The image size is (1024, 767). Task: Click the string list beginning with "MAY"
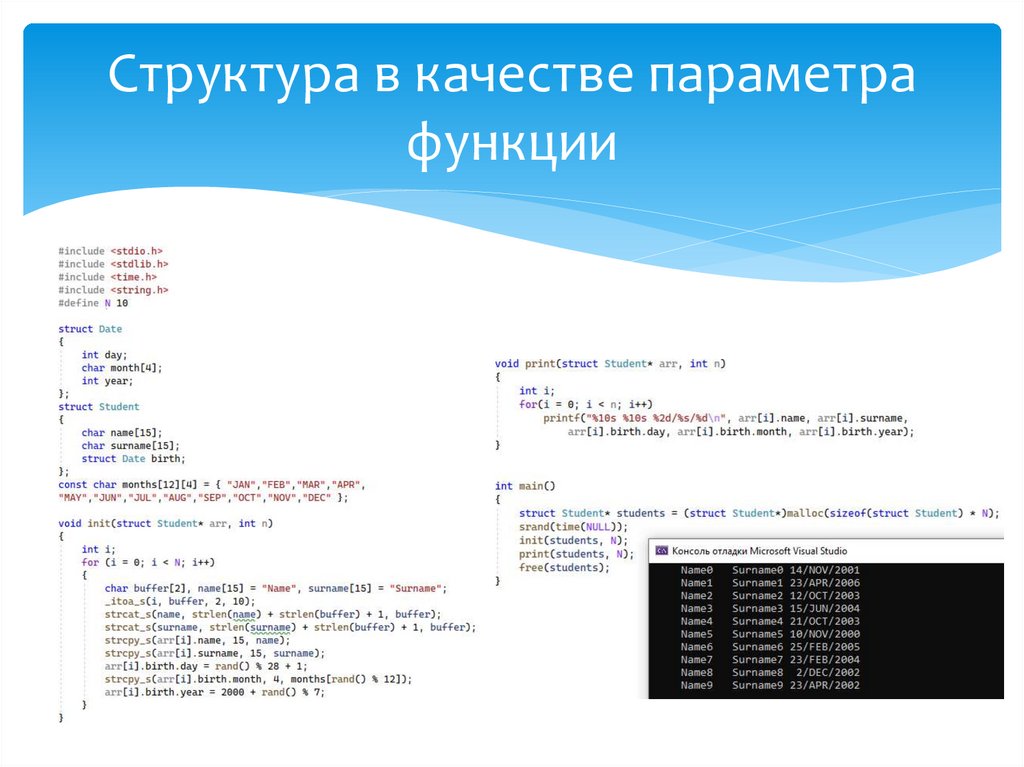pyautogui.click(x=203, y=498)
